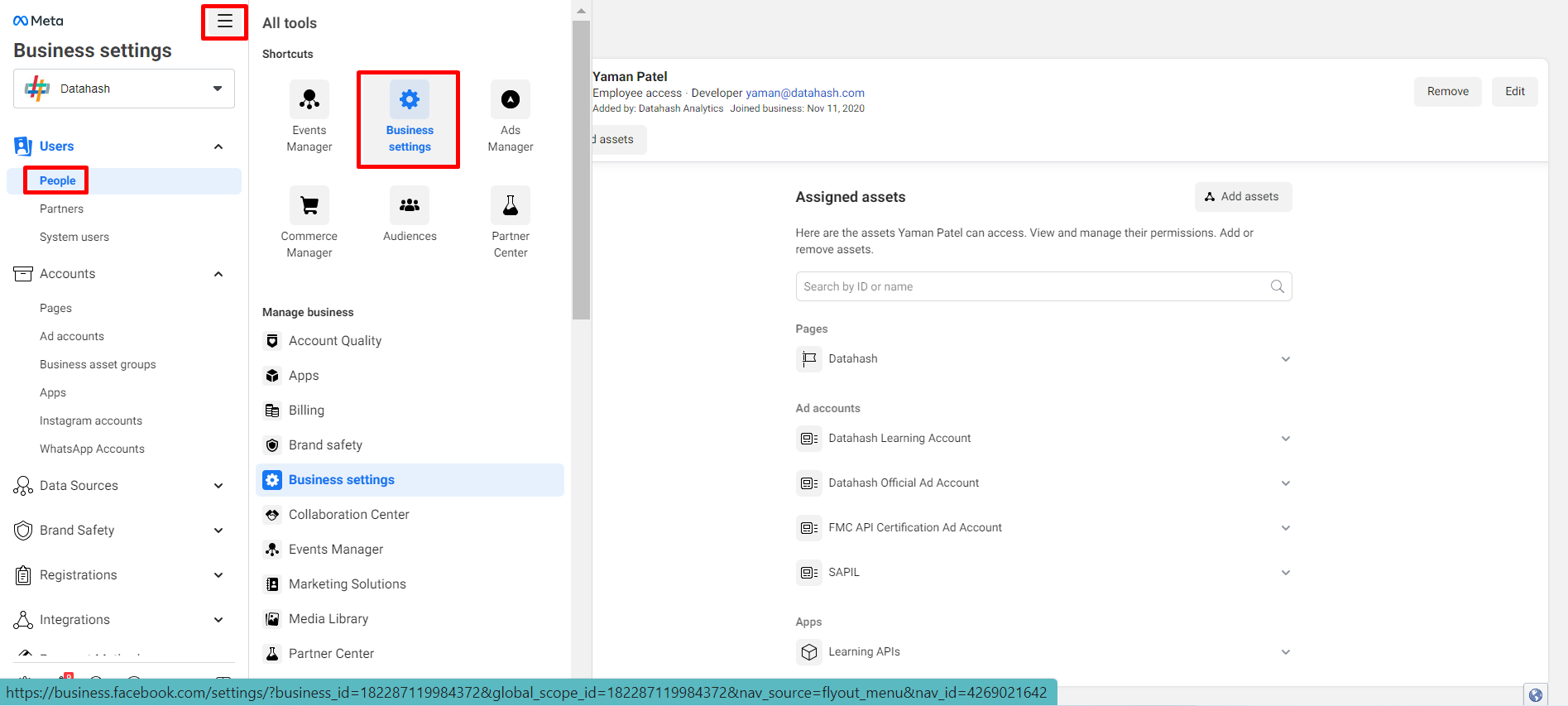Click the Add assets button
Image resolution: width=1568 pixels, height=706 pixels.
tap(1243, 197)
